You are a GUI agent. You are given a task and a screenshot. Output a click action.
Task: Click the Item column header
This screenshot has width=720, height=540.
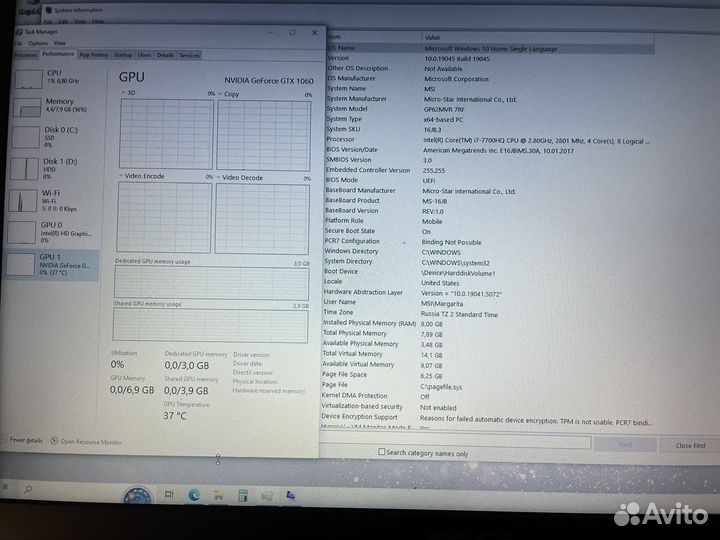coord(373,37)
